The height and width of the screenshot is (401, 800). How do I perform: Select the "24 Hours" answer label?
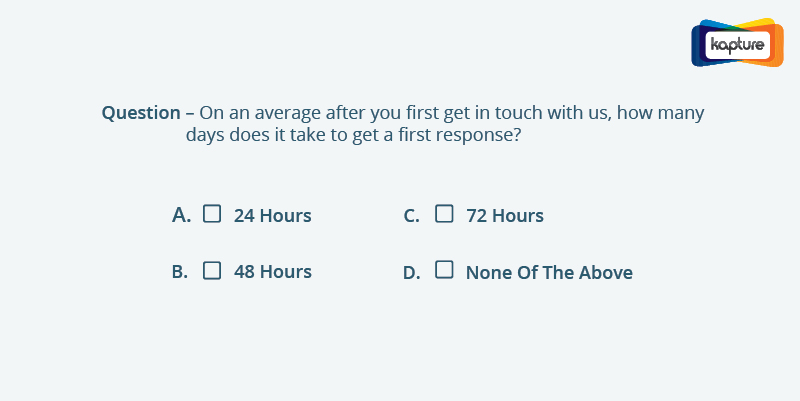tap(272, 216)
